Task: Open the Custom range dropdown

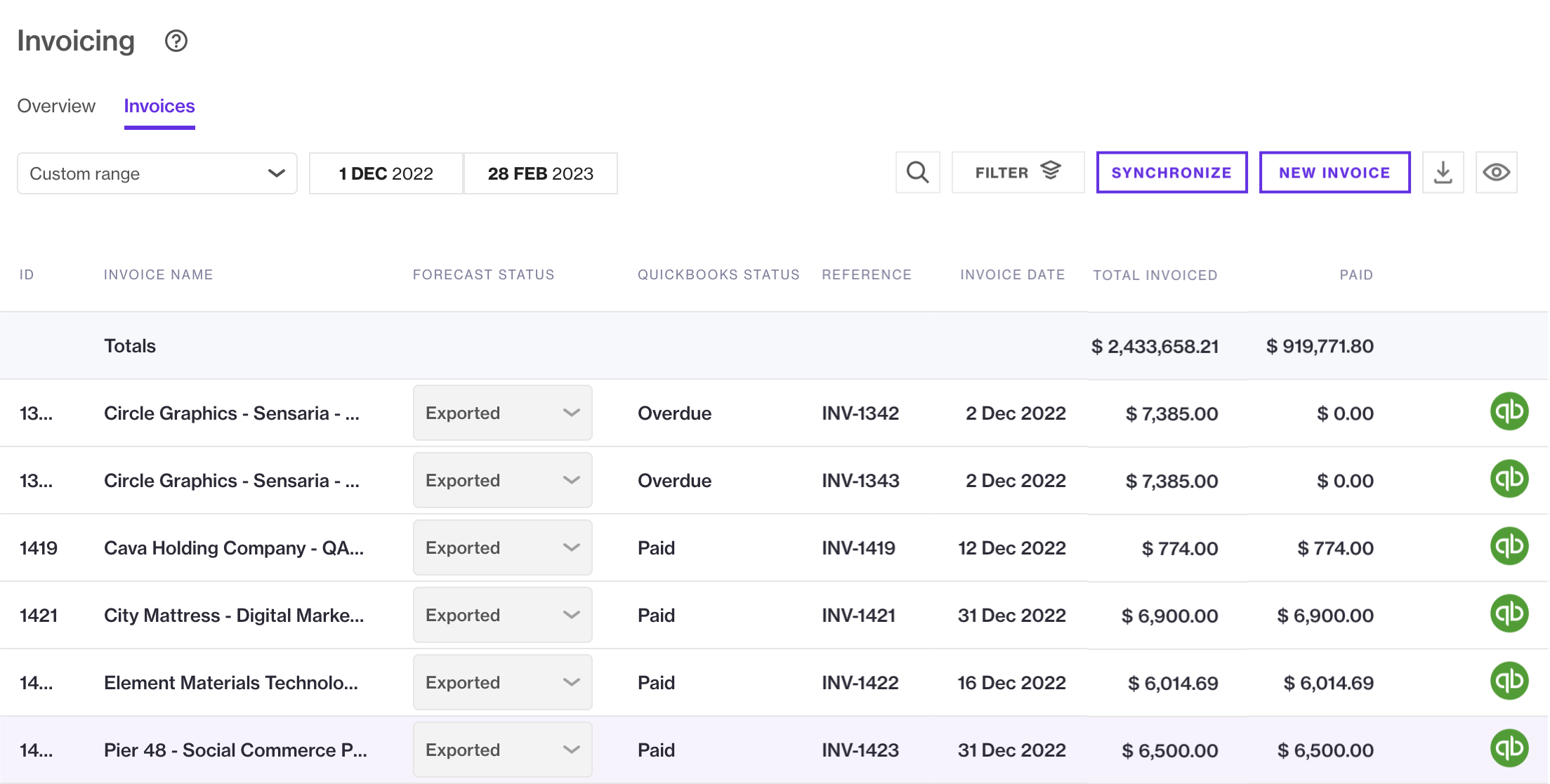Action: point(157,173)
